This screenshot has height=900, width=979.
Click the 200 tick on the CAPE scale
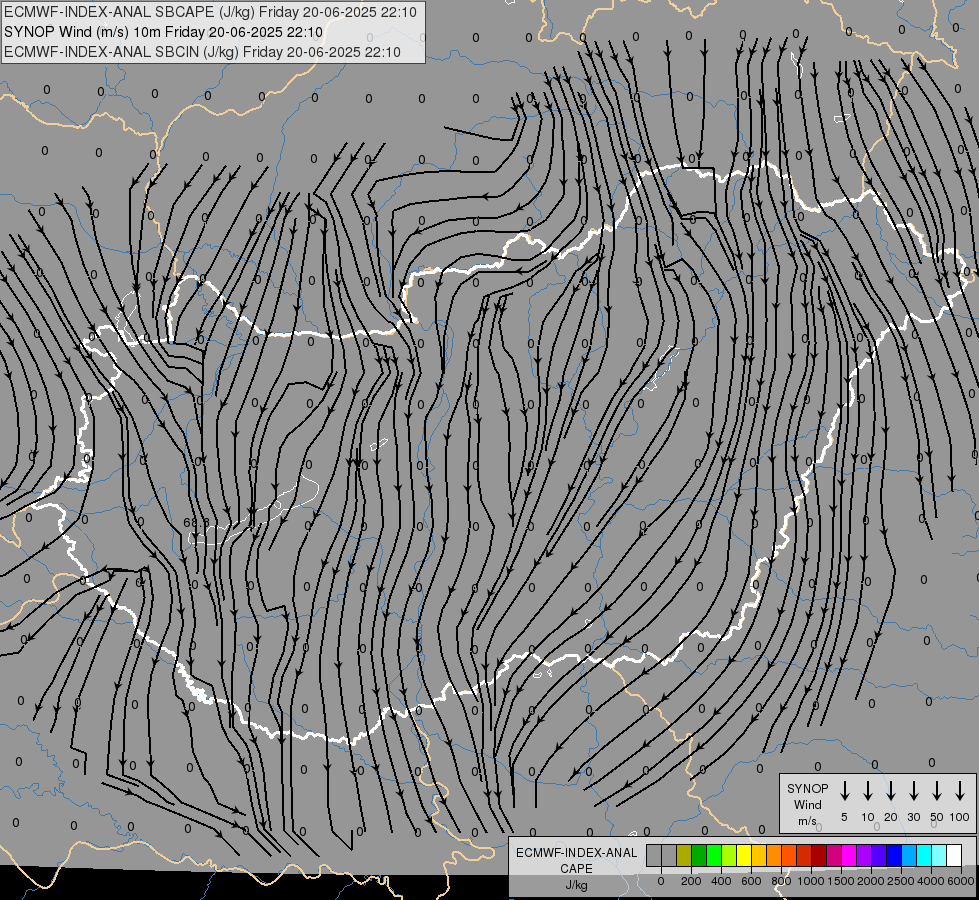(x=691, y=881)
